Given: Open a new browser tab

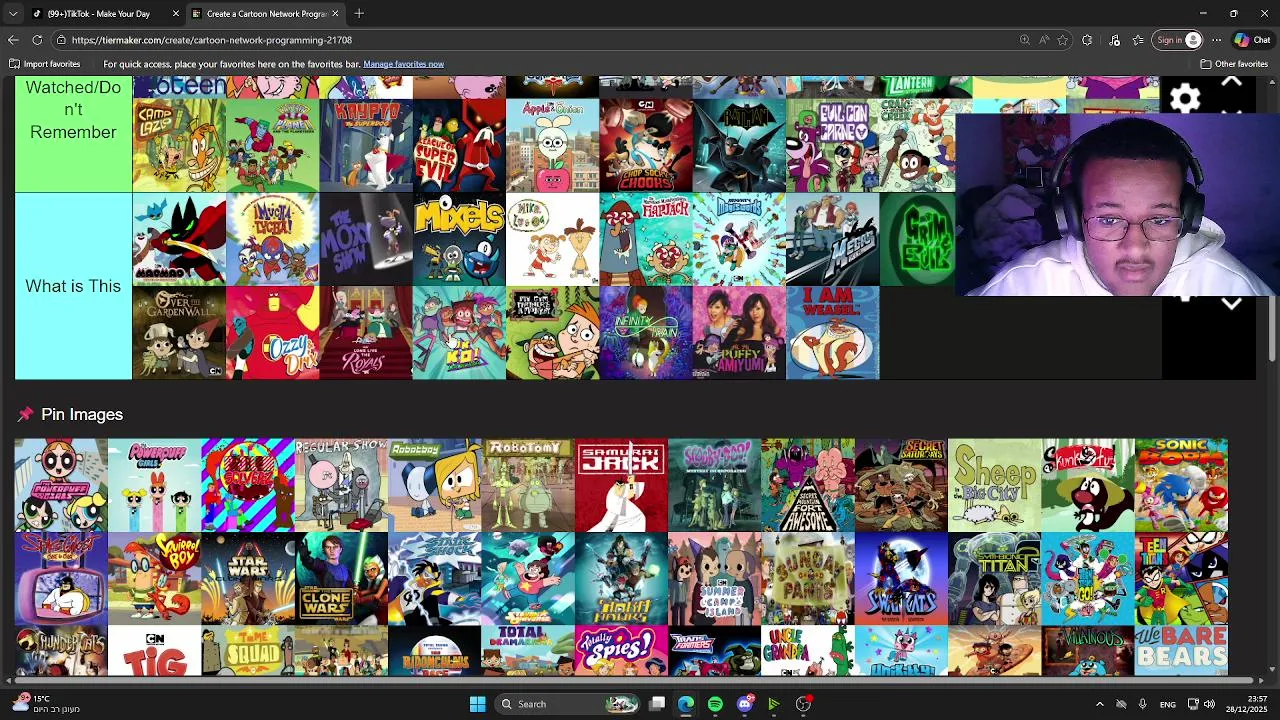Looking at the screenshot, I should [x=359, y=14].
